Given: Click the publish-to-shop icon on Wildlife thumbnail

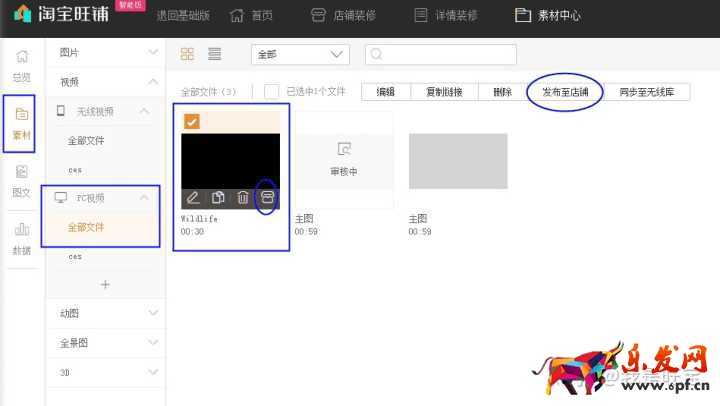Looking at the screenshot, I should [267, 198].
